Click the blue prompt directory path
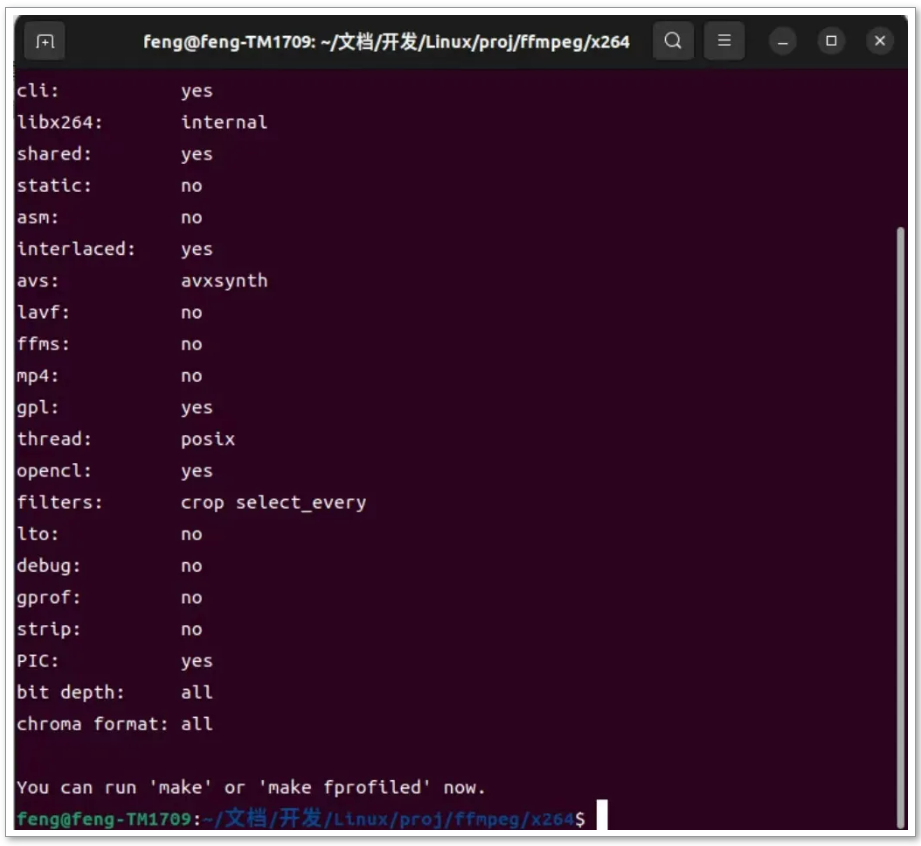921x846 pixels. [388, 818]
